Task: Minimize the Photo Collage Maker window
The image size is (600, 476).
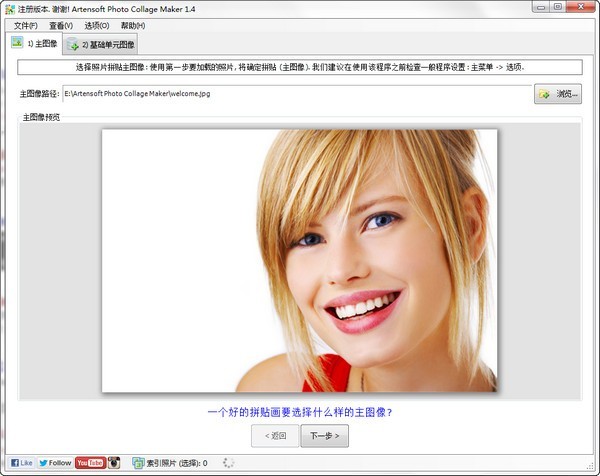Action: (x=541, y=7)
